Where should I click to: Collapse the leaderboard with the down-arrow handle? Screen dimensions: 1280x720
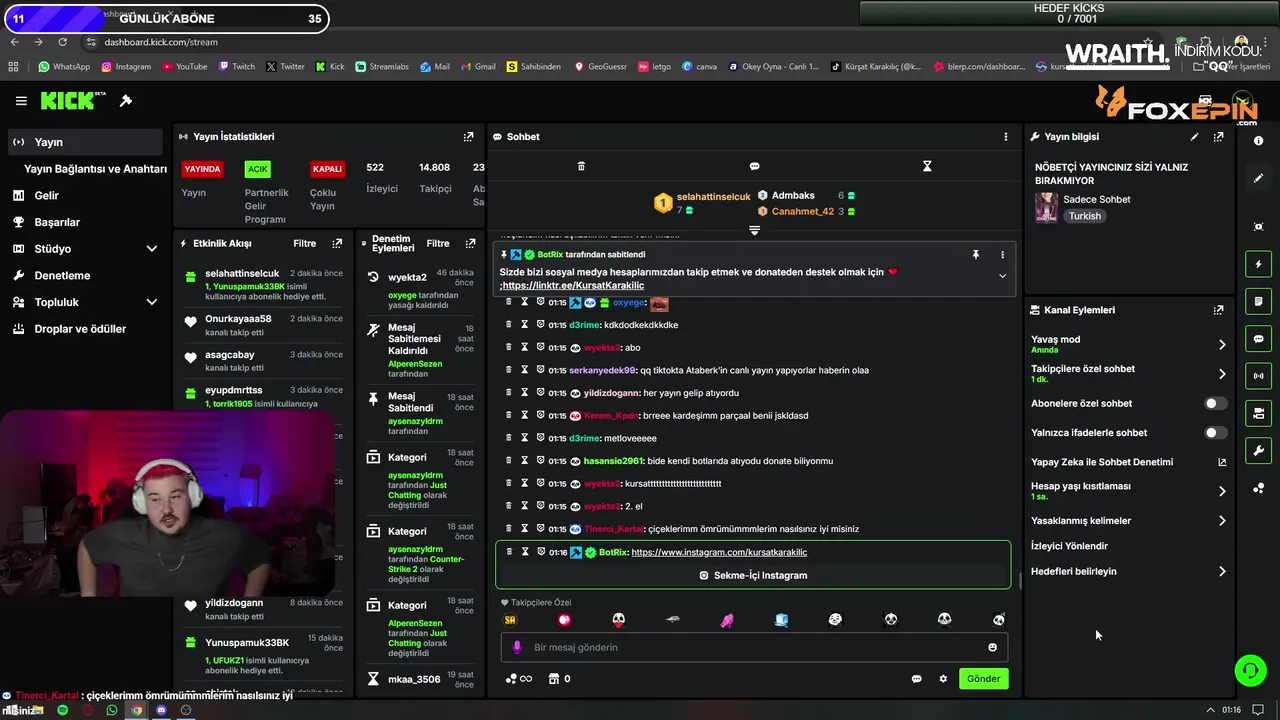754,230
